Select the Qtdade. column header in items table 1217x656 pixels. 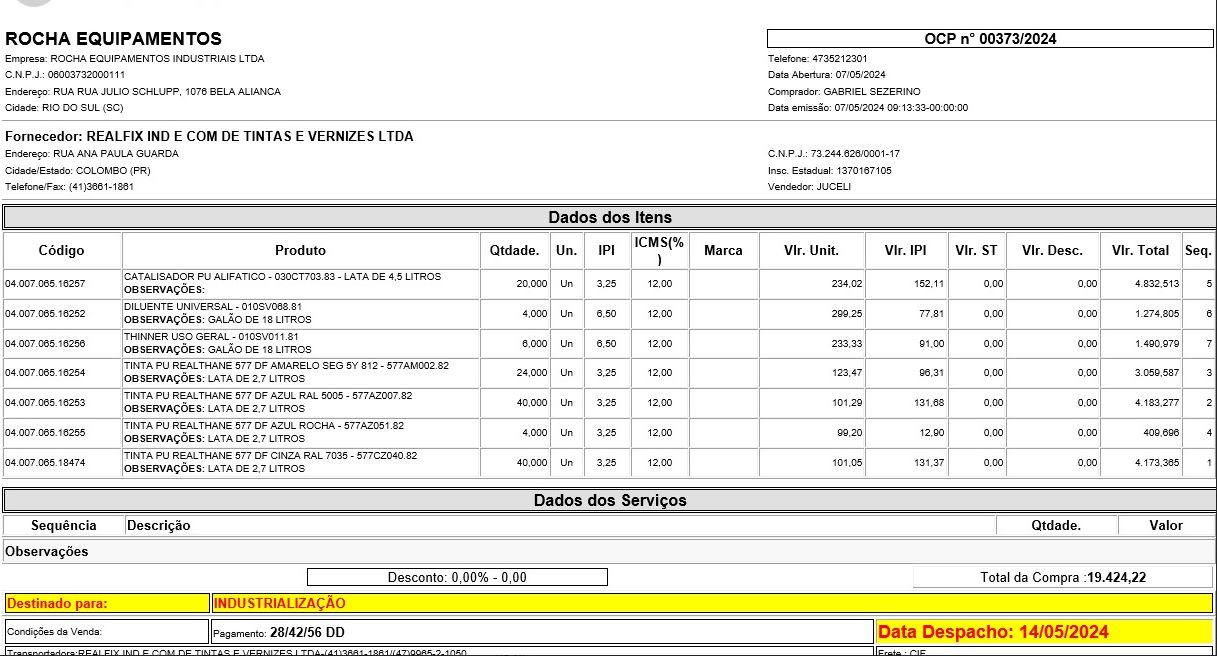pos(514,251)
